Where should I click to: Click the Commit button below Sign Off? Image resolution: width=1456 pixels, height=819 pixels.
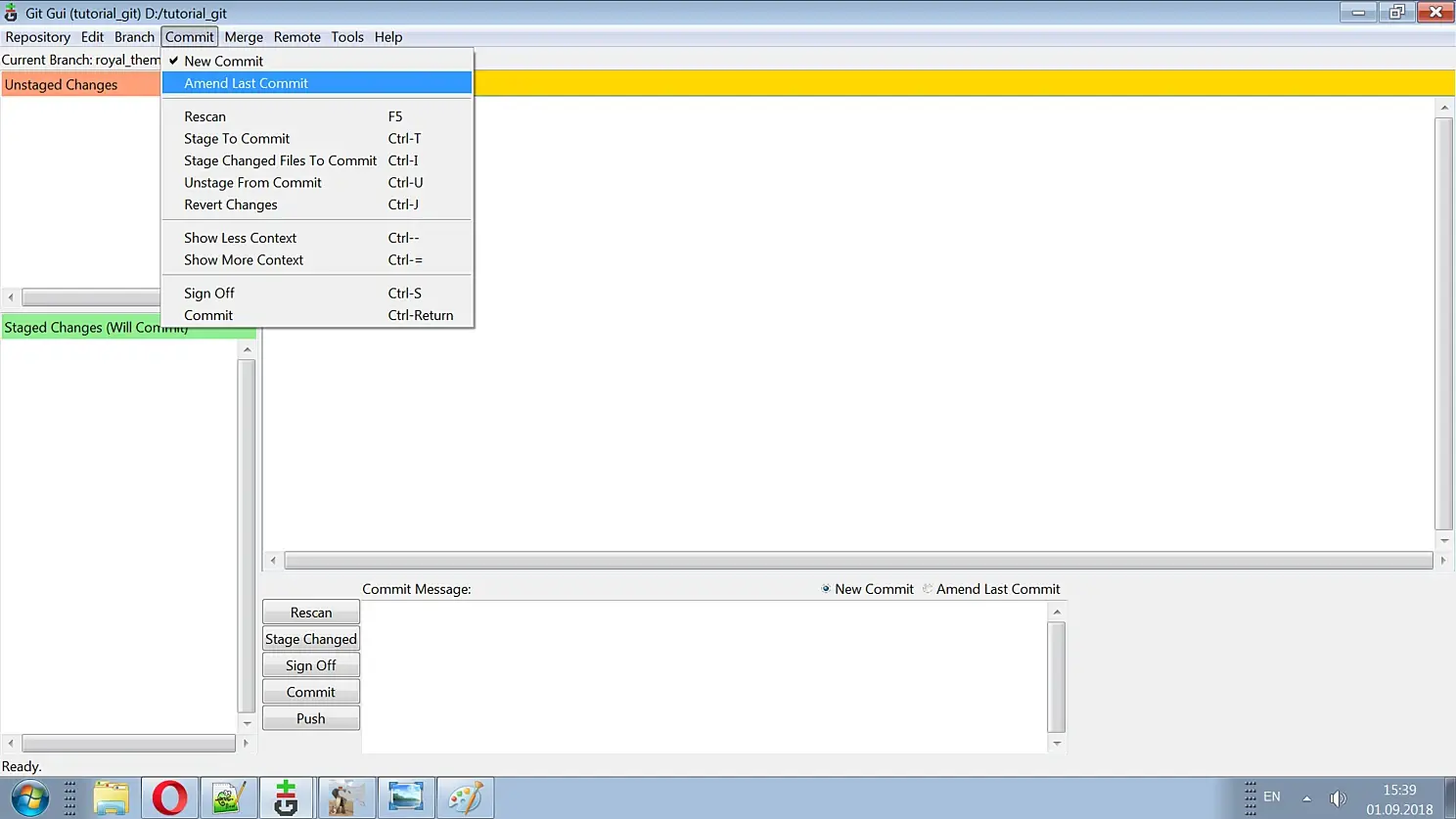click(x=311, y=692)
